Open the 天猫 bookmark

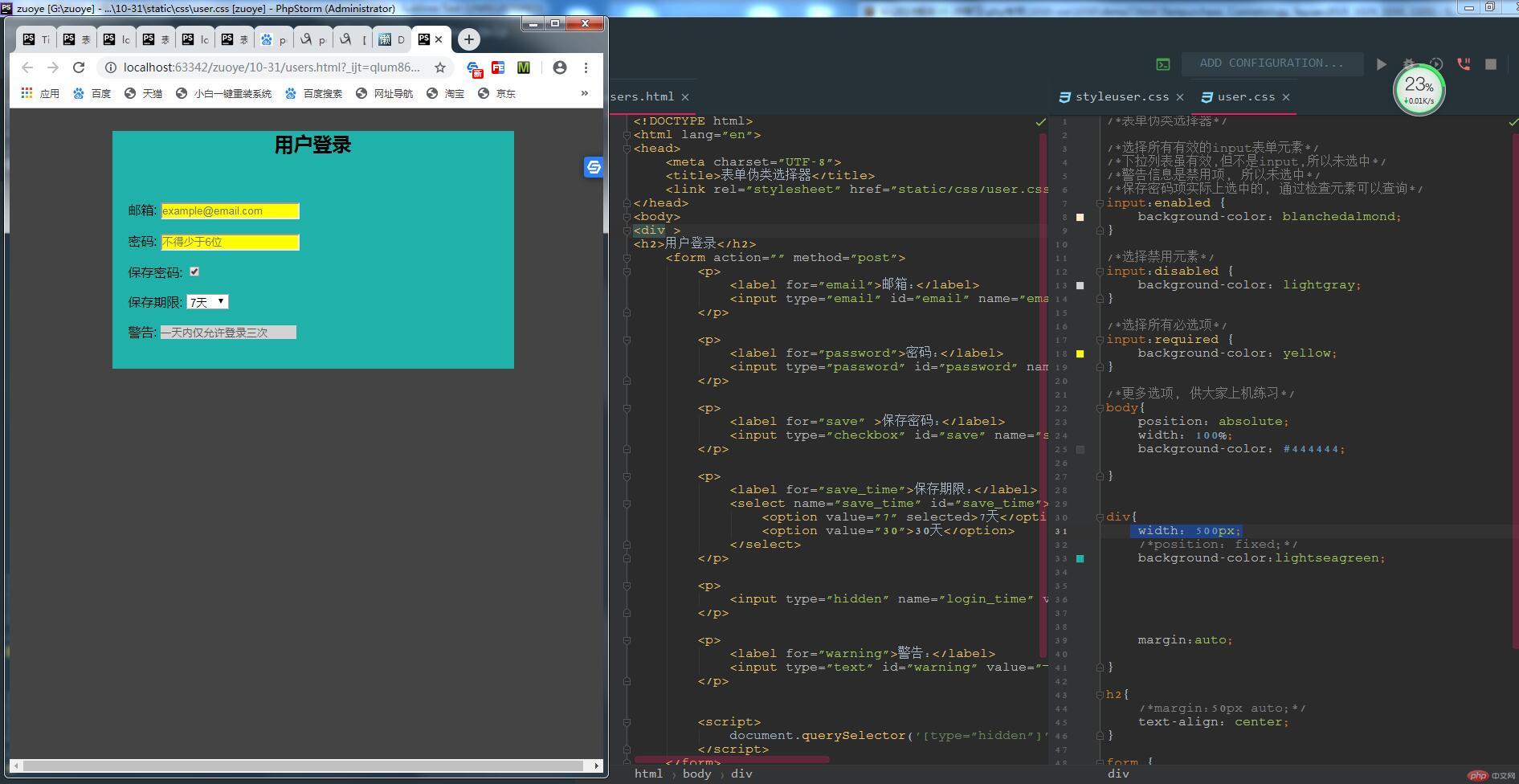coord(143,93)
